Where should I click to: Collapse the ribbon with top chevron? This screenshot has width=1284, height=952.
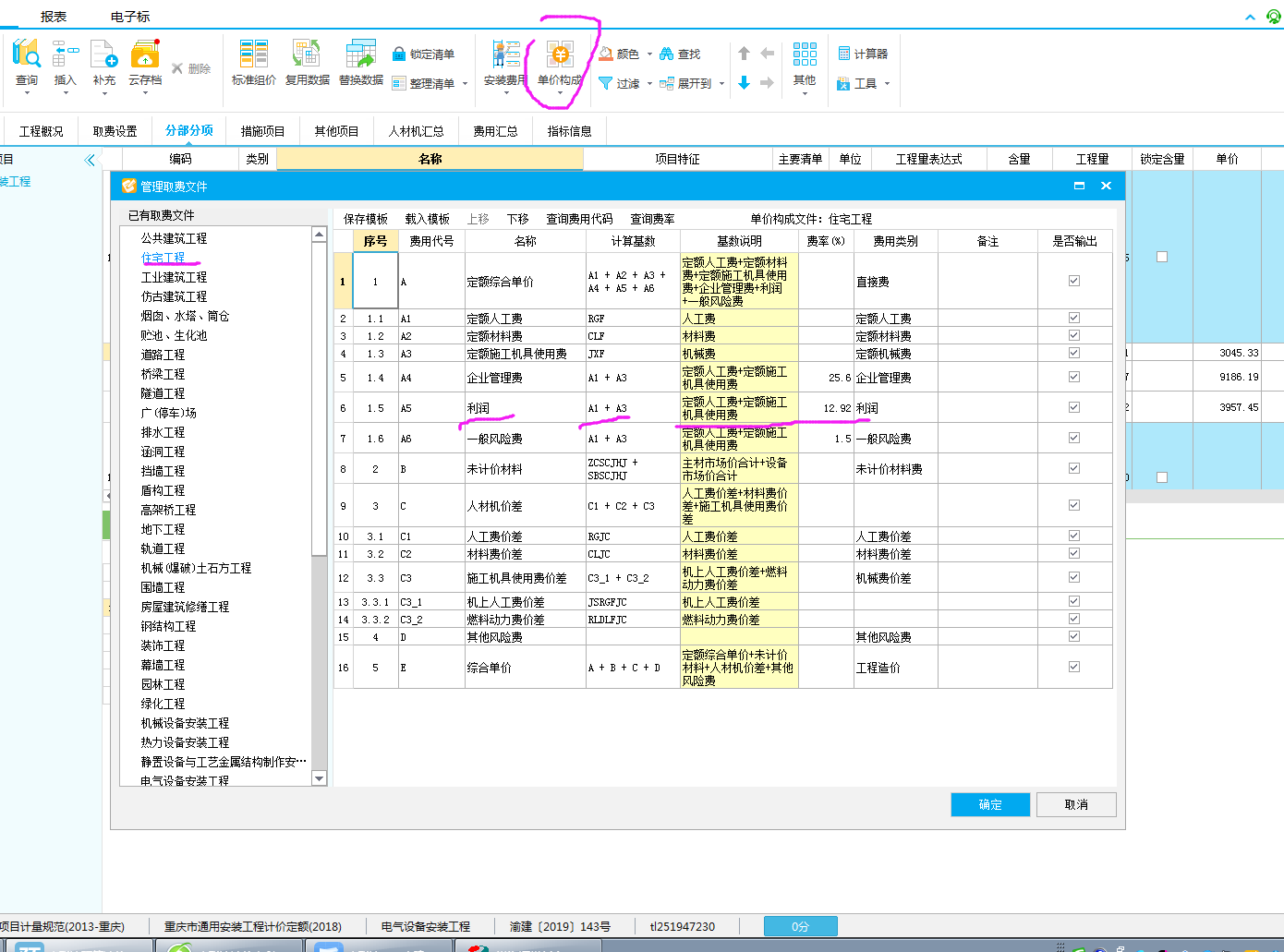click(1250, 17)
